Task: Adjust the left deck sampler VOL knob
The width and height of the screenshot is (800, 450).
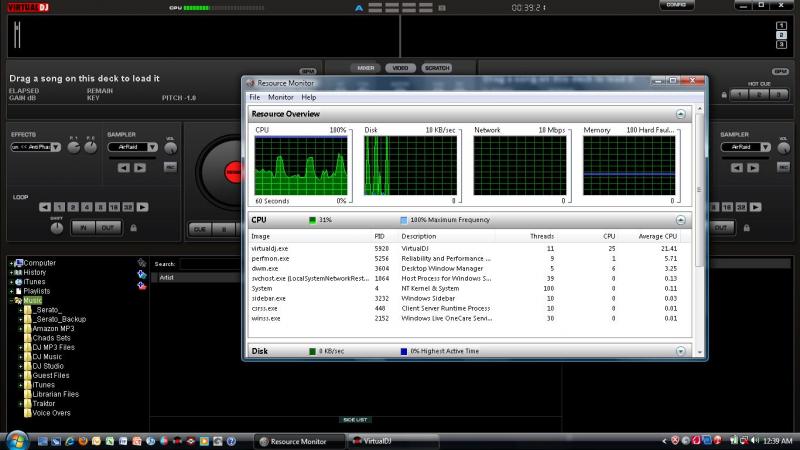Action: 170,148
